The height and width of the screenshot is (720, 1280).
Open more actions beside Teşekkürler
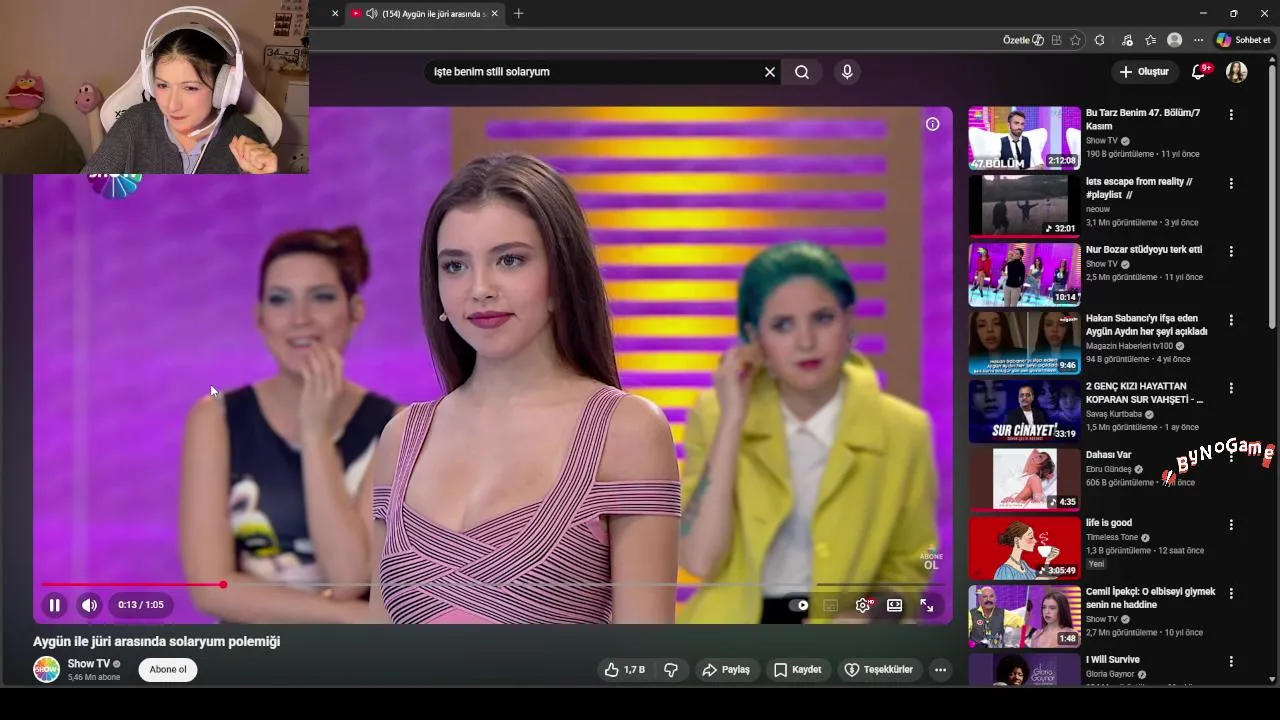(x=940, y=670)
